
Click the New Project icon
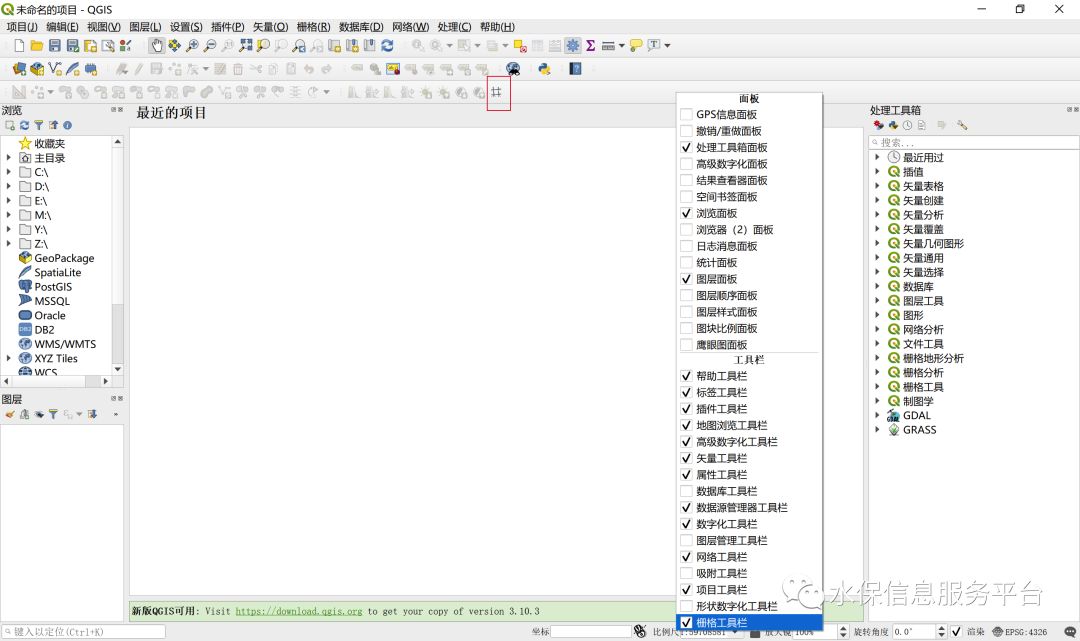pyautogui.click(x=19, y=45)
